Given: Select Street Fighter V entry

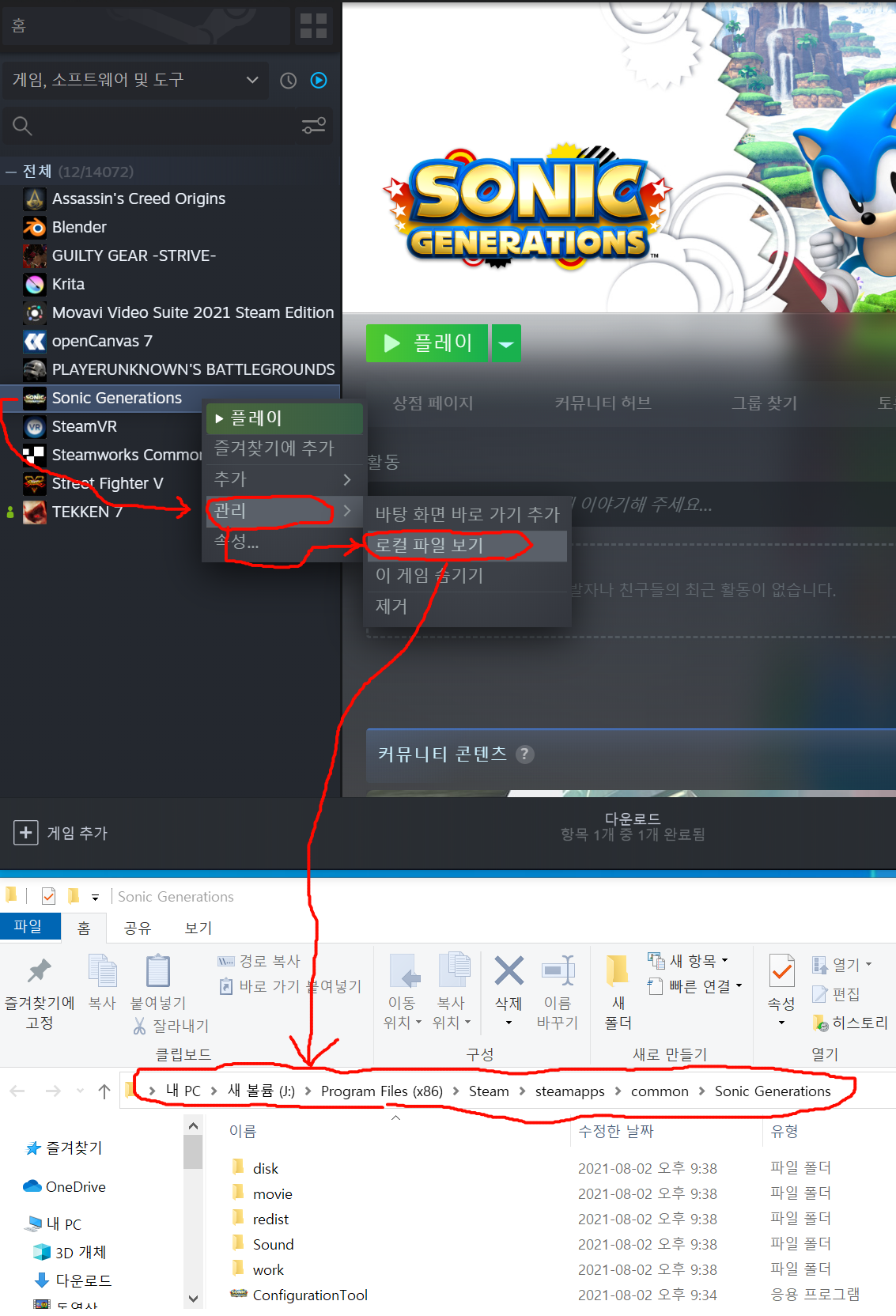Looking at the screenshot, I should [x=108, y=483].
